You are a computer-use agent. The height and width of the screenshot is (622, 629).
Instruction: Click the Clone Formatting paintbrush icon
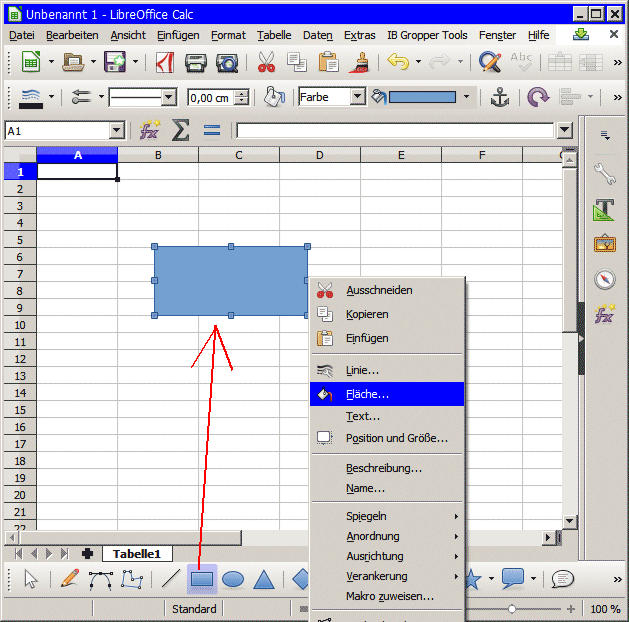pos(359,63)
